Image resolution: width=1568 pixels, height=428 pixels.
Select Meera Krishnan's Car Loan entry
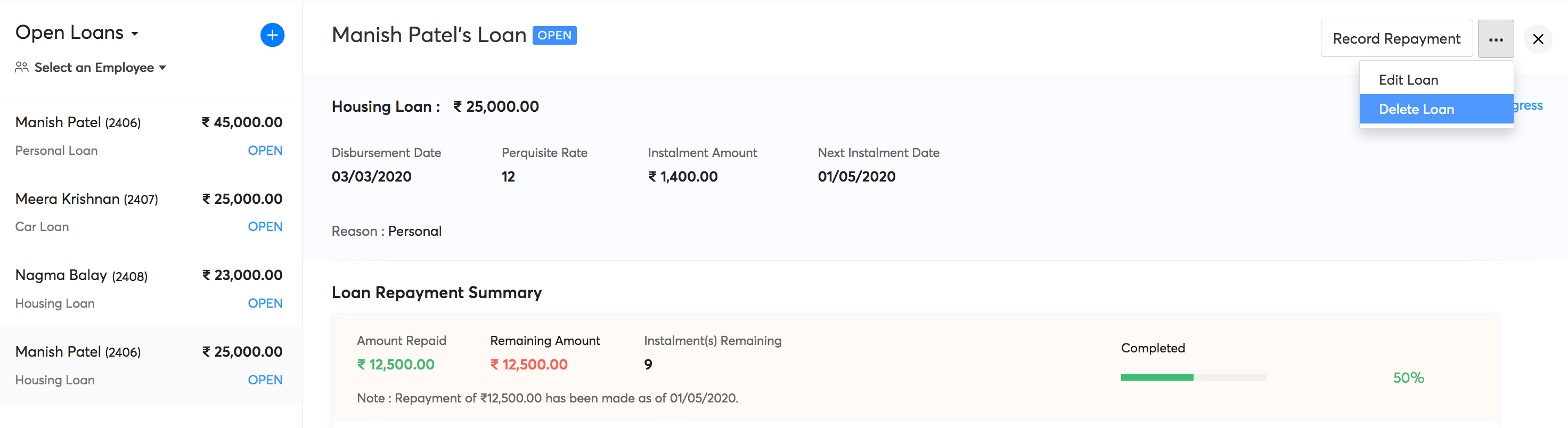pos(149,212)
